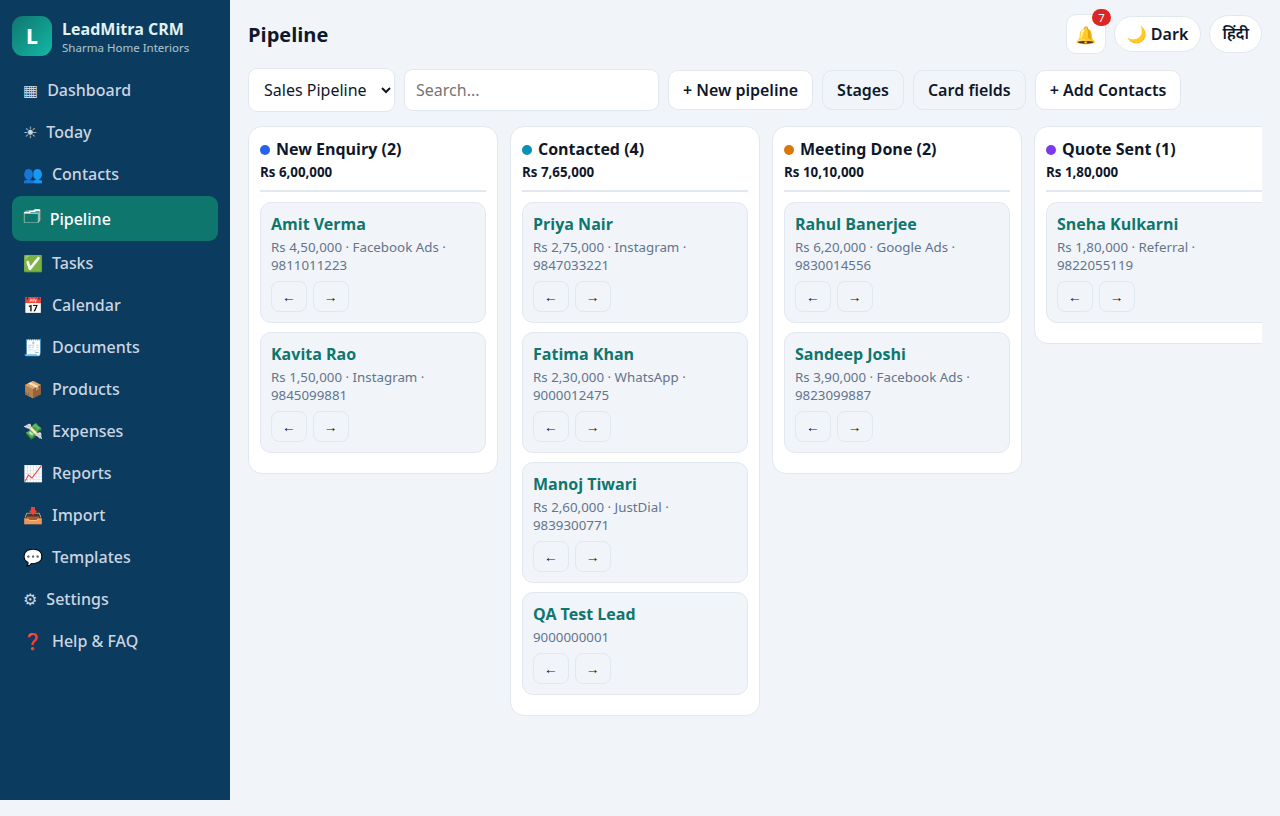
Task: Open Manoj Tiwari lead name
Action: point(585,484)
